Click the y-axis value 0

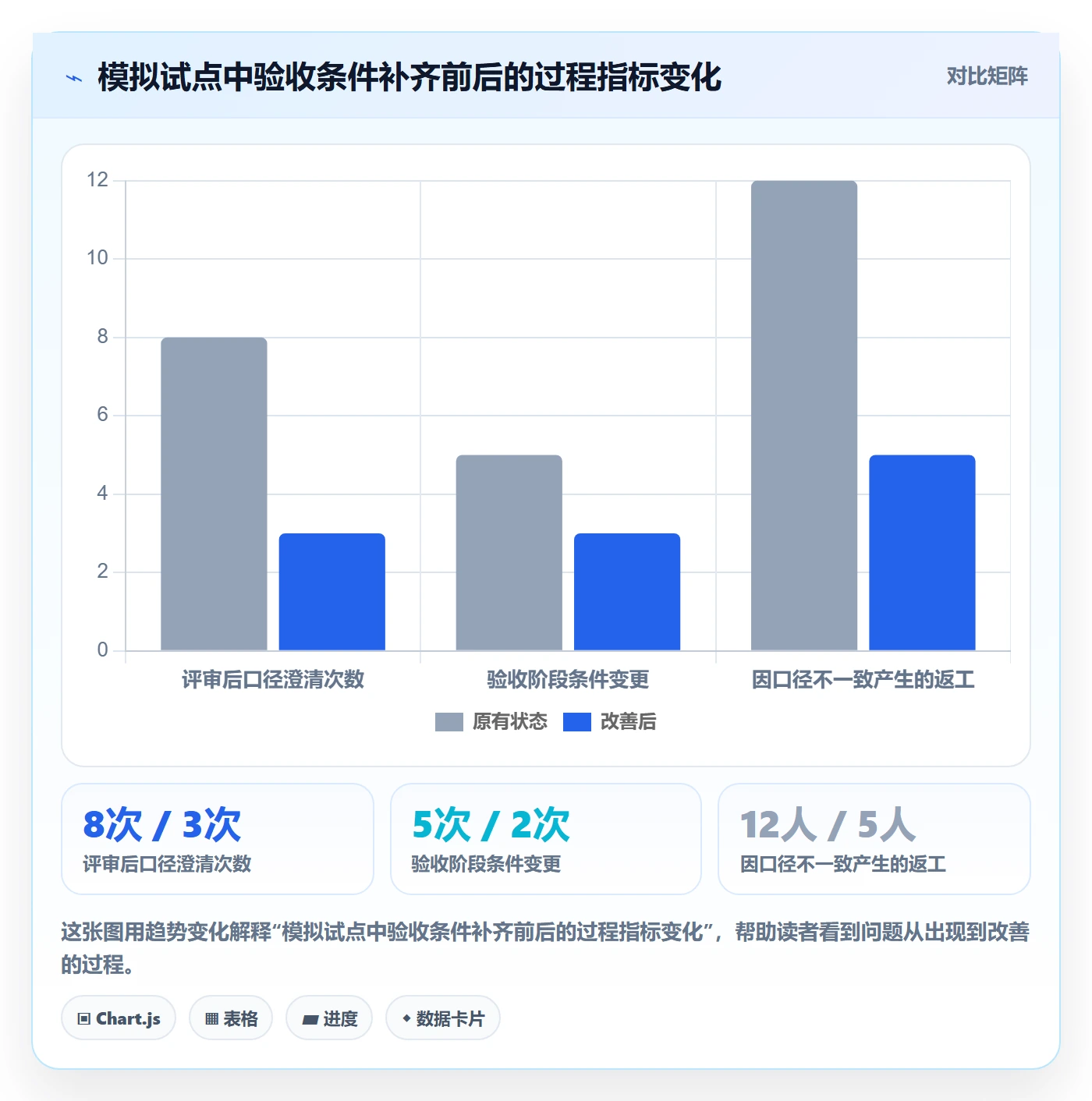102,650
